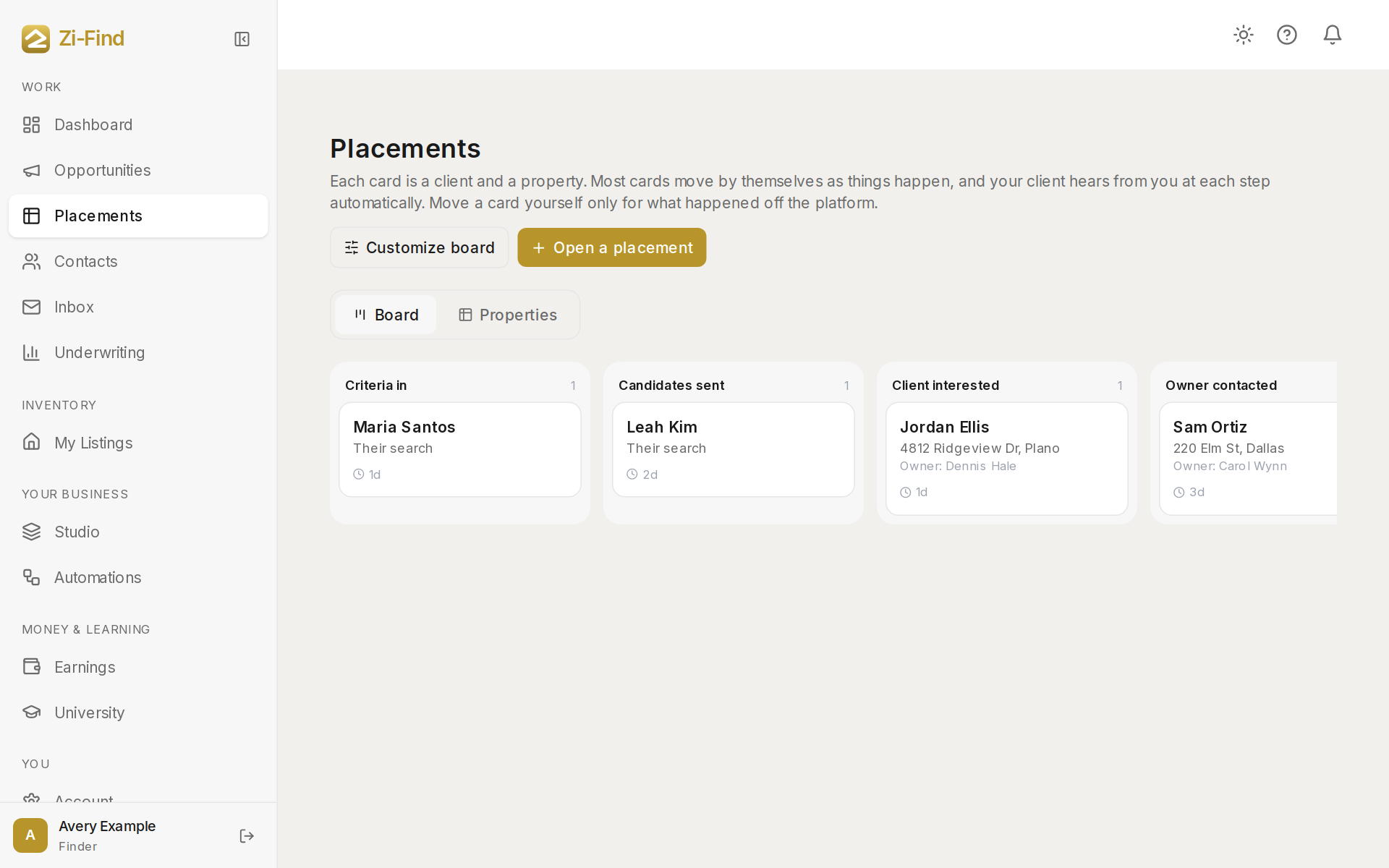1389x868 pixels.
Task: Collapse the sidebar panel icon
Action: 242,39
